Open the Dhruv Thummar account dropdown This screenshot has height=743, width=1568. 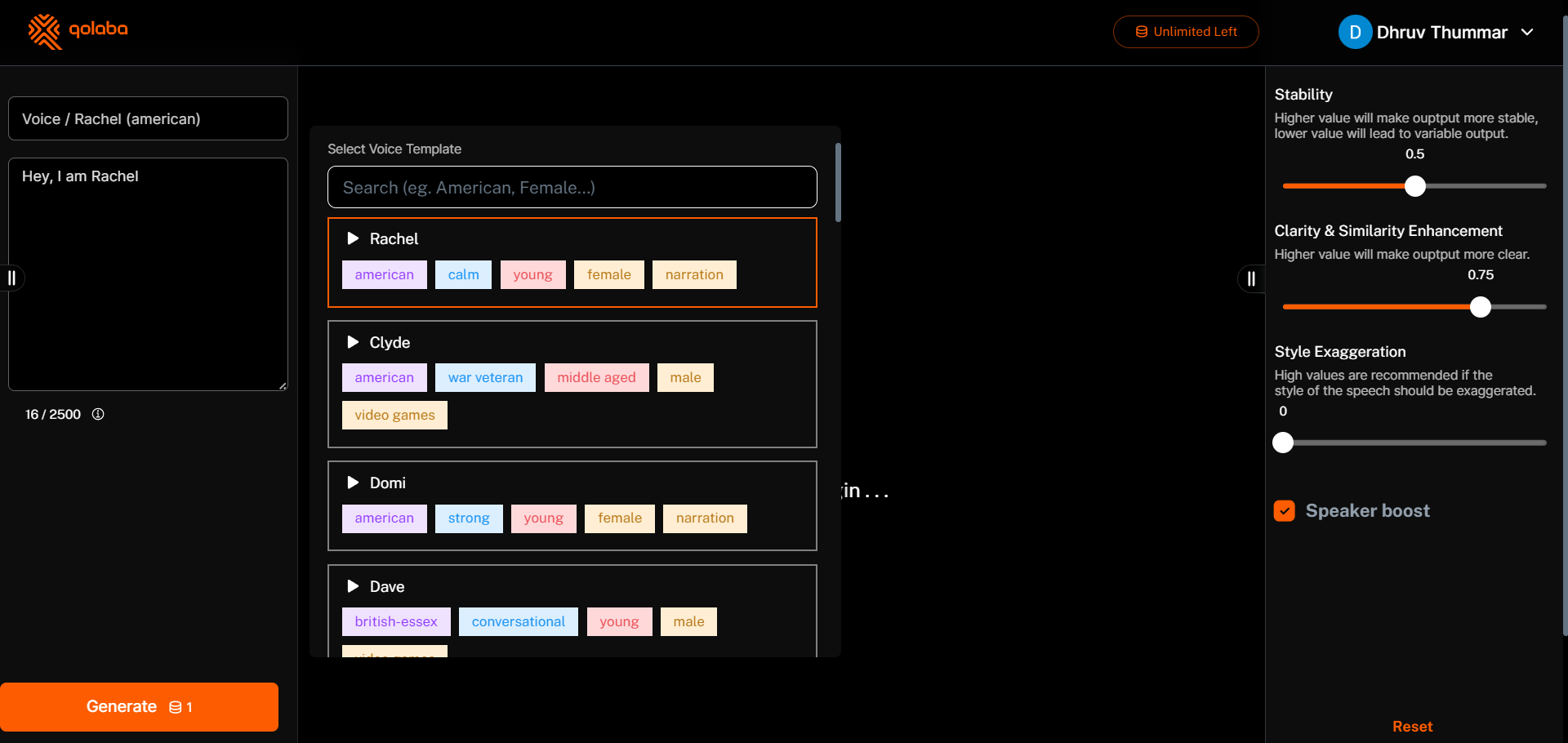pyautogui.click(x=1526, y=33)
